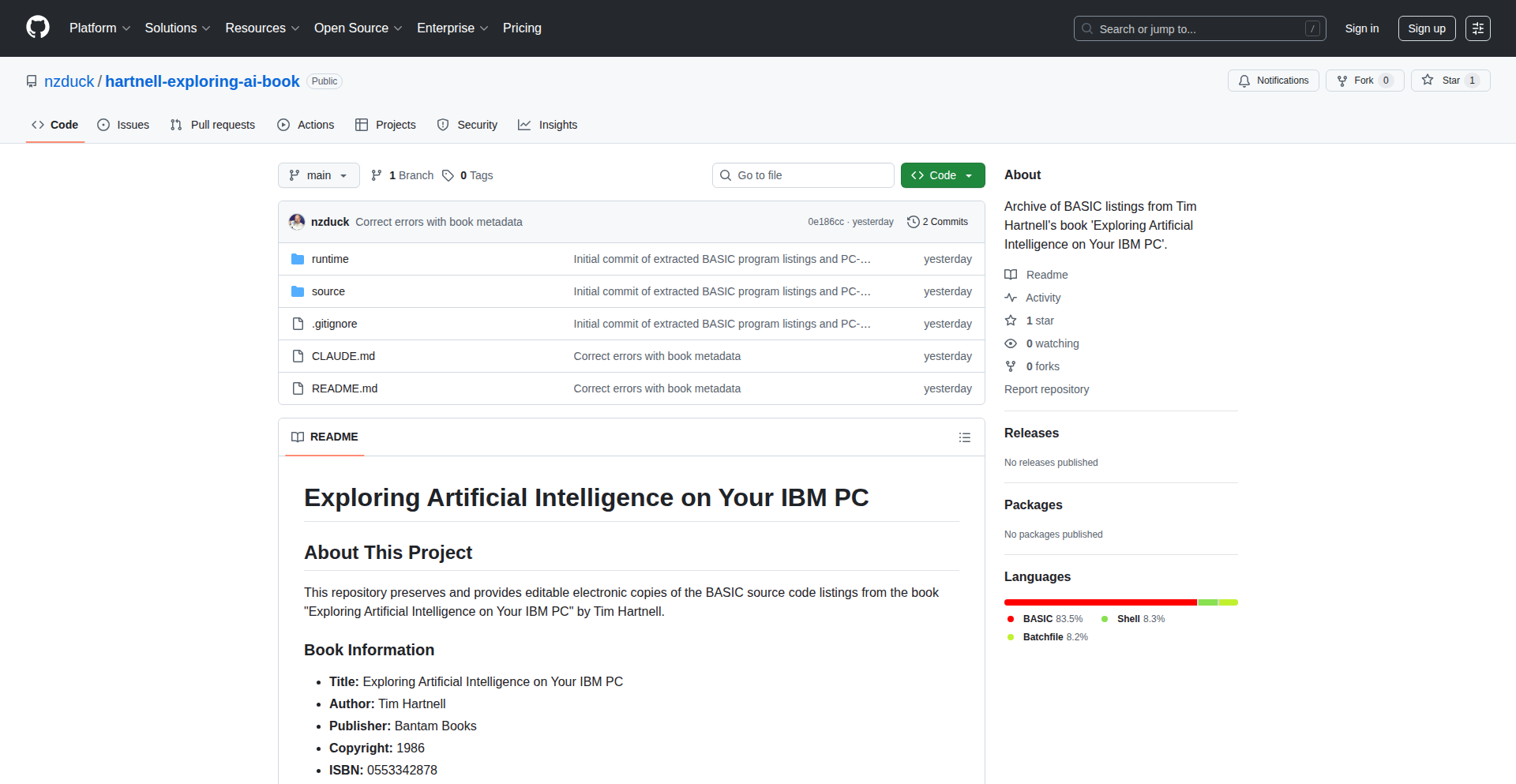Switch to the Issues tab
Image resolution: width=1516 pixels, height=784 pixels.
click(x=123, y=125)
